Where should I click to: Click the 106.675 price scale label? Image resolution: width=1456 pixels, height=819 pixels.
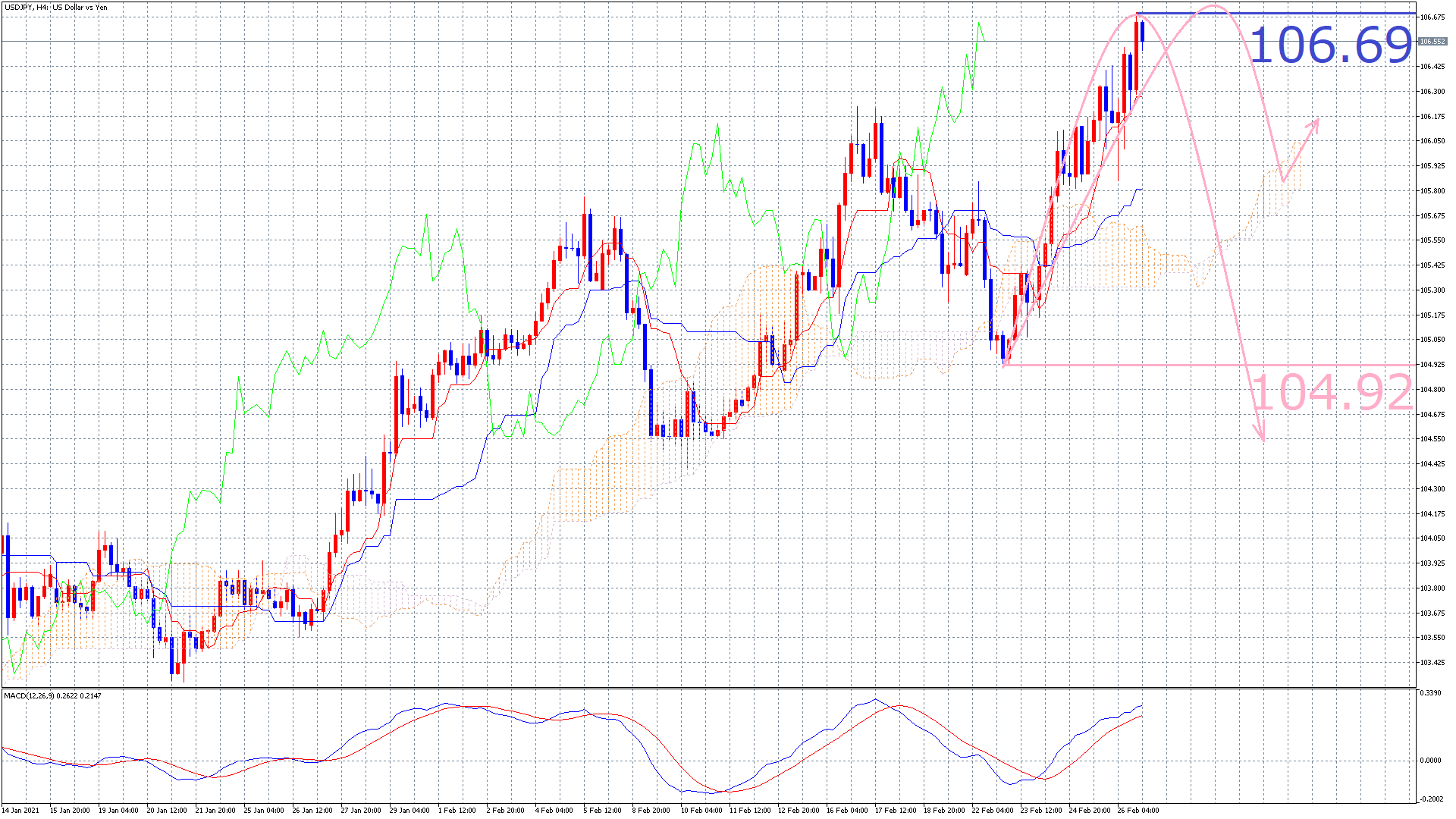[x=1432, y=17]
